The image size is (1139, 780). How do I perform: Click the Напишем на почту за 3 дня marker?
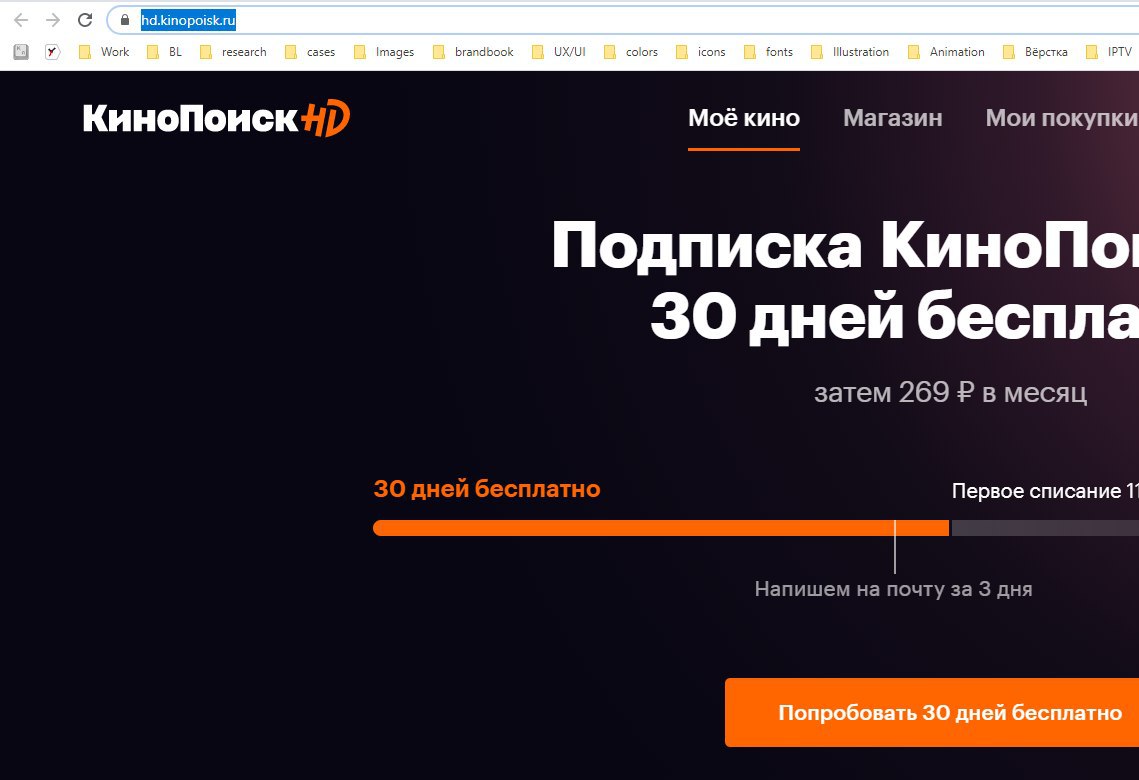pos(893,589)
